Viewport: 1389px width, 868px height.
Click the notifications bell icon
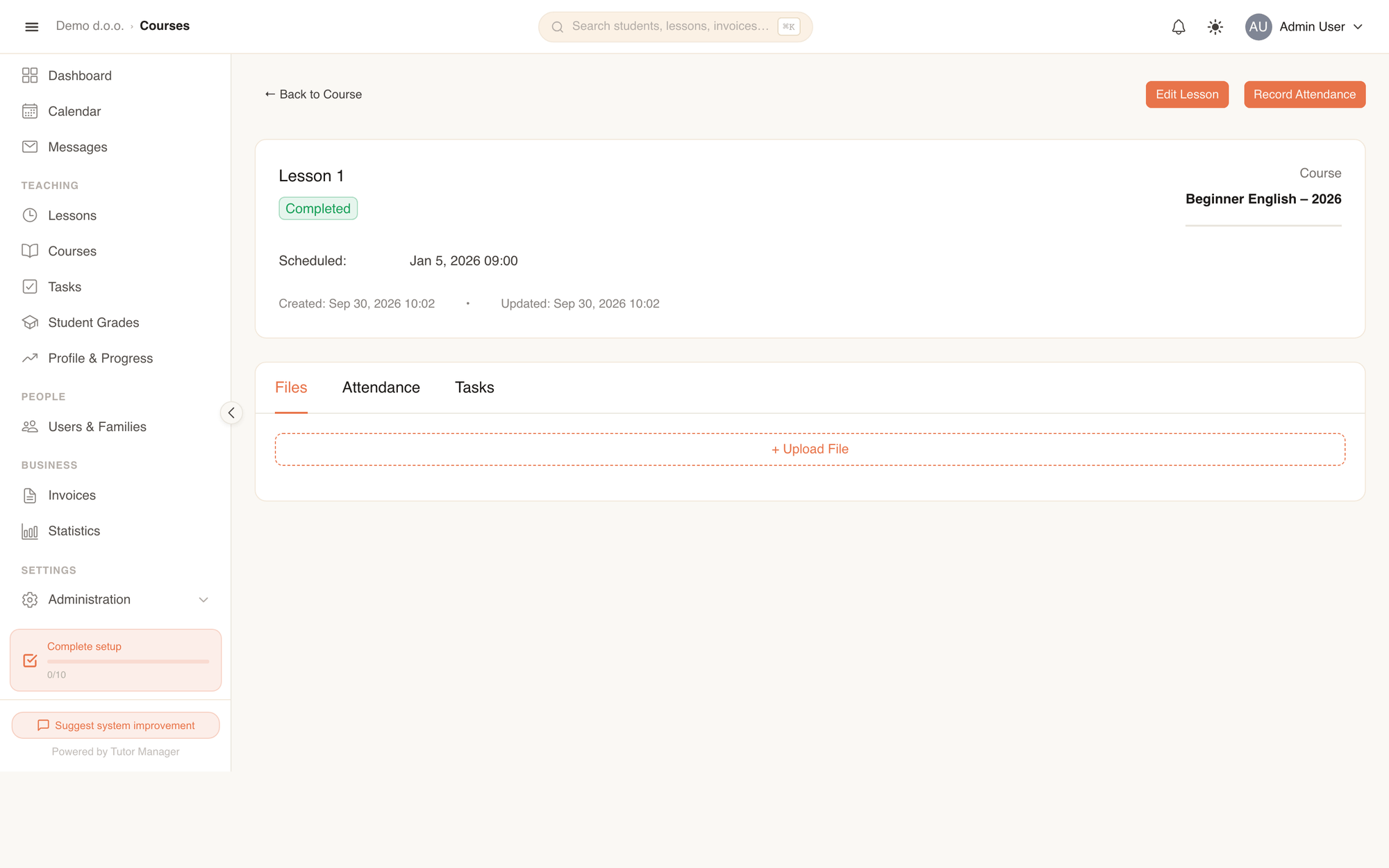(x=1179, y=27)
